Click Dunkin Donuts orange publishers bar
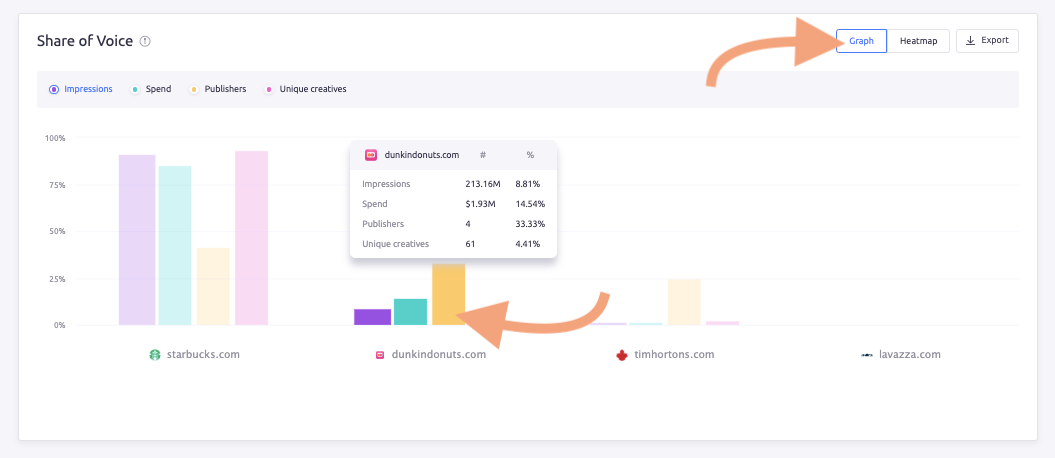 coord(448,295)
